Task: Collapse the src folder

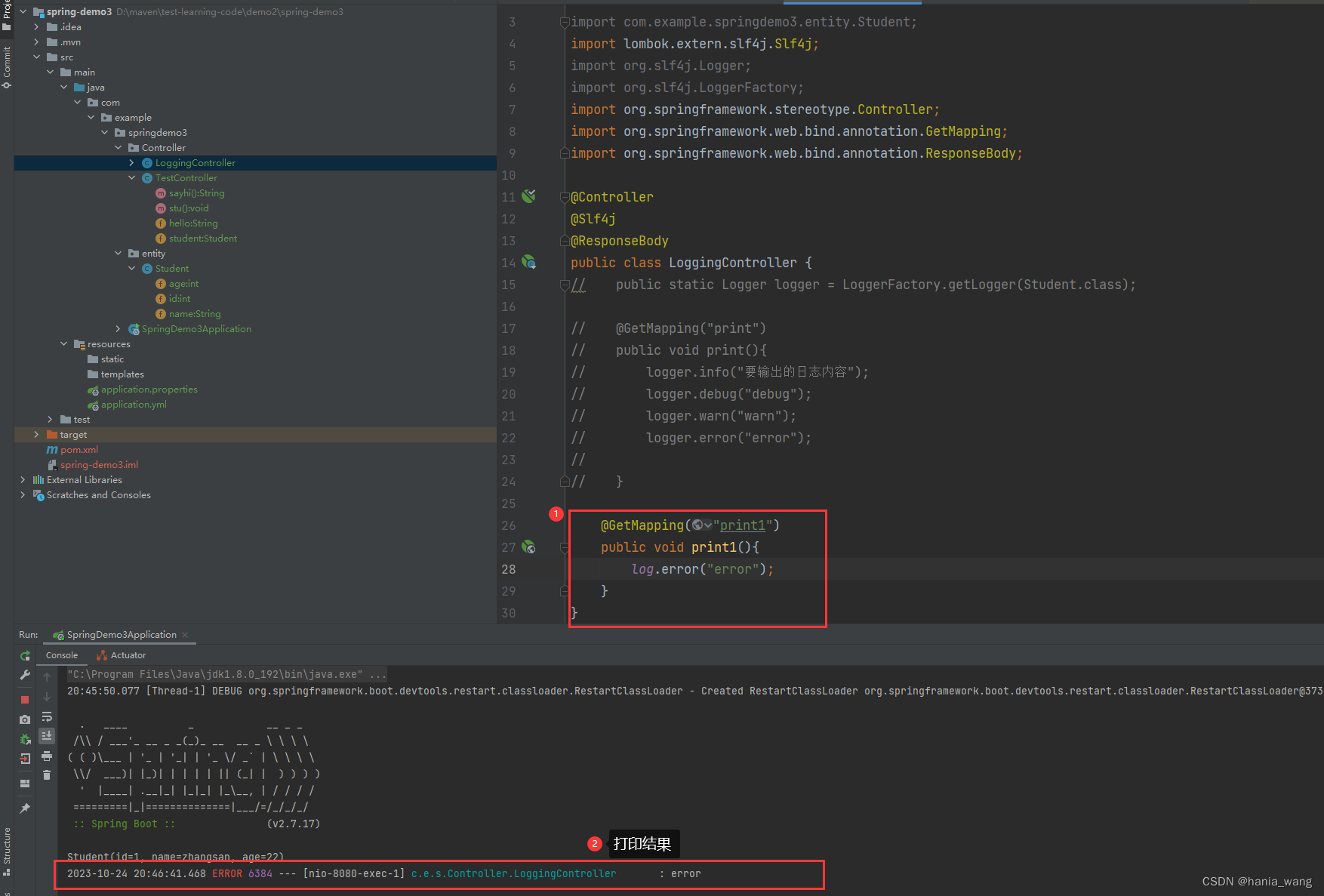Action: (x=36, y=57)
